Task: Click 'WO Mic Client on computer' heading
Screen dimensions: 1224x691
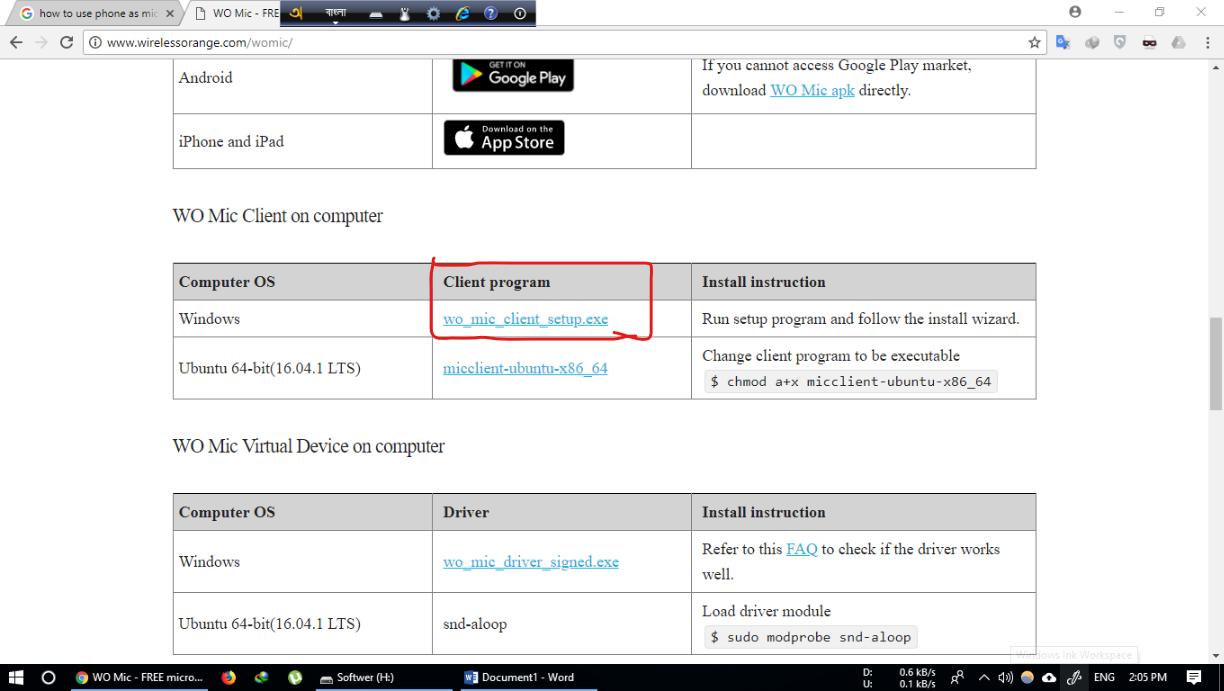Action: (x=278, y=216)
